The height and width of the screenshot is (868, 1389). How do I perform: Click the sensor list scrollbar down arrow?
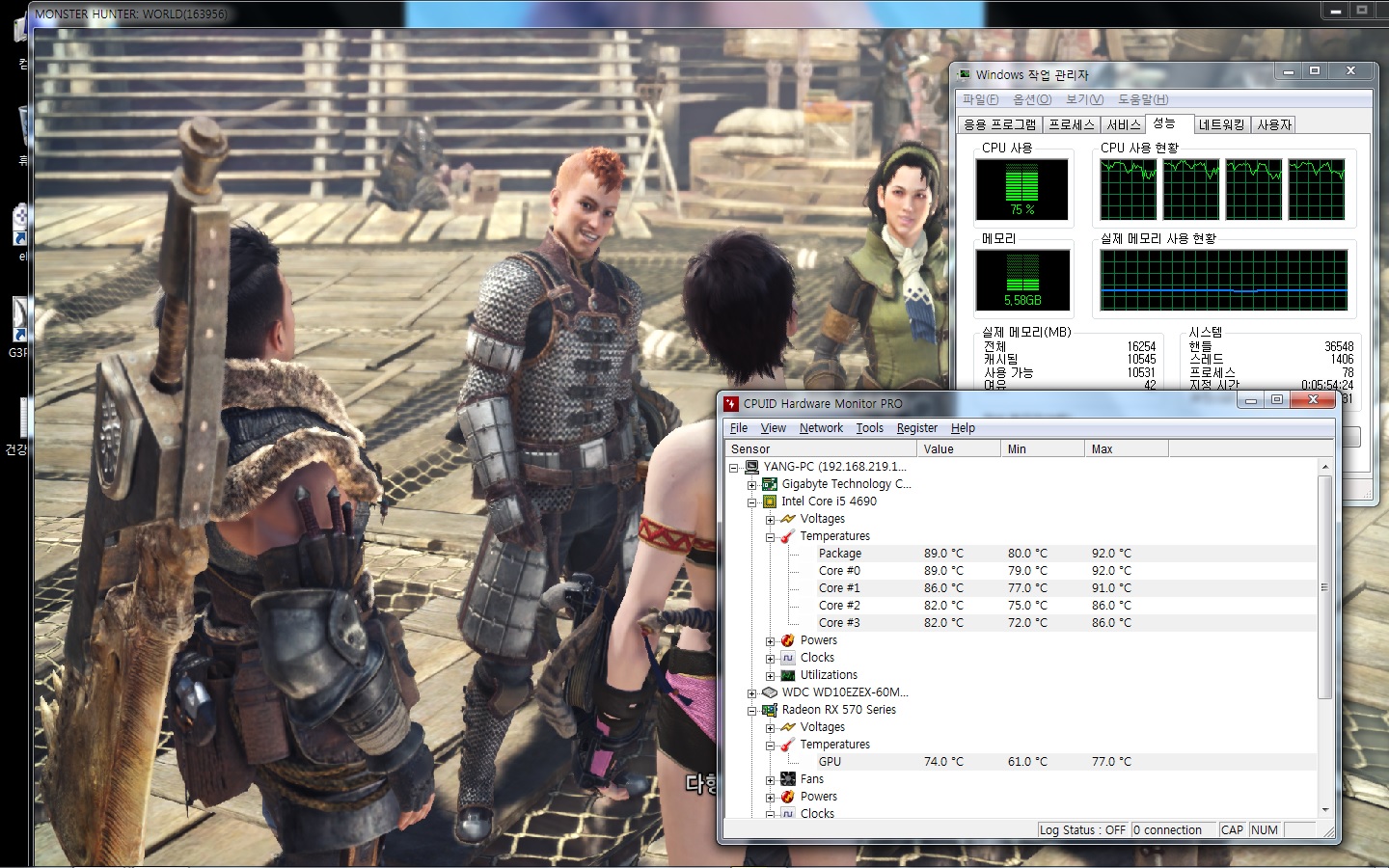coord(1324,809)
